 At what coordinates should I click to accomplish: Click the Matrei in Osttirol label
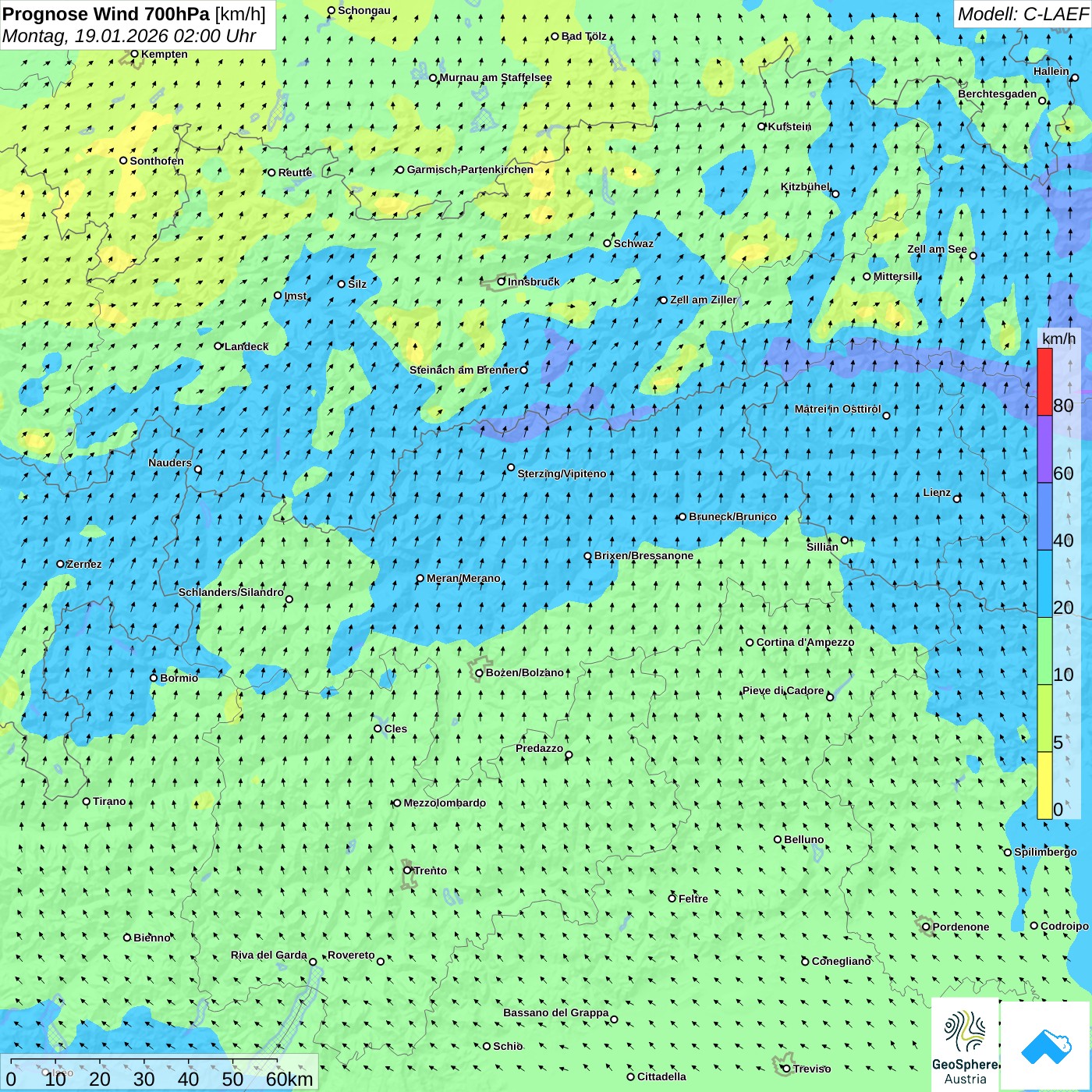[838, 409]
